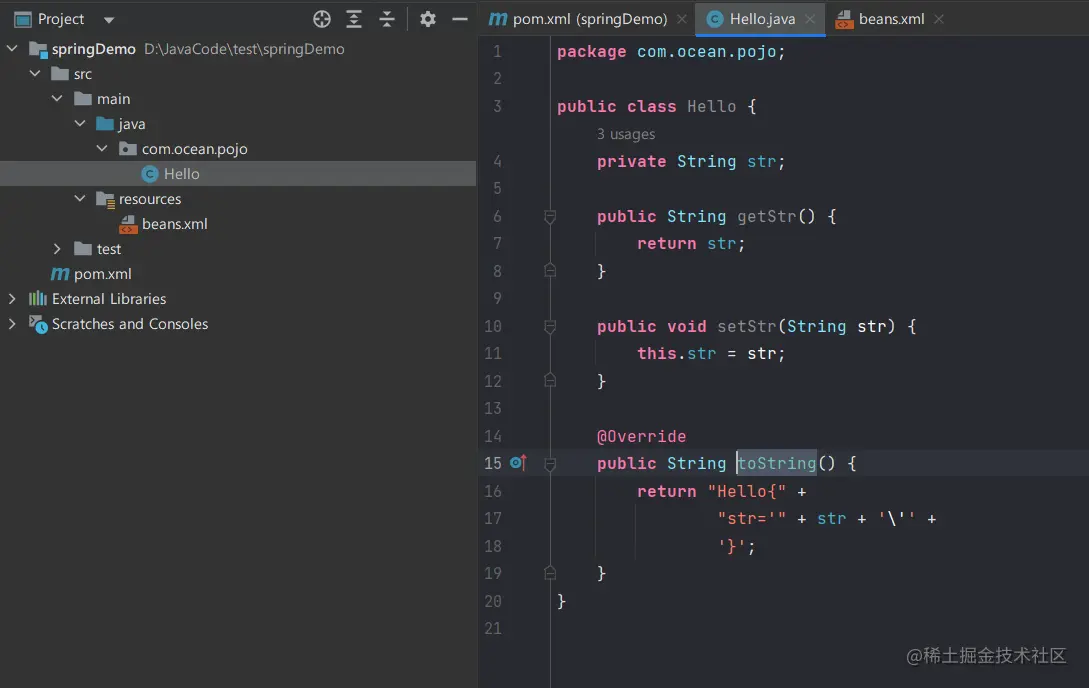The image size is (1089, 688).
Task: Collapse the java source folder
Action: click(x=80, y=124)
